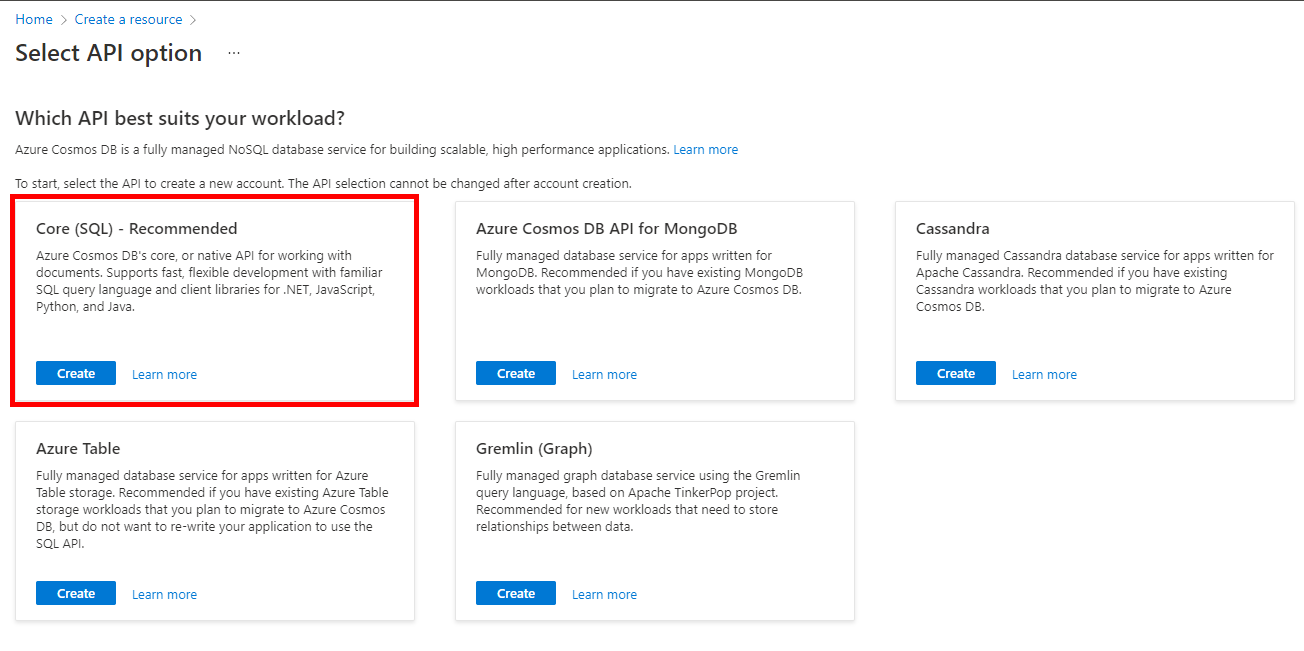Open the ellipsis menu beside Select API option

coord(233,52)
